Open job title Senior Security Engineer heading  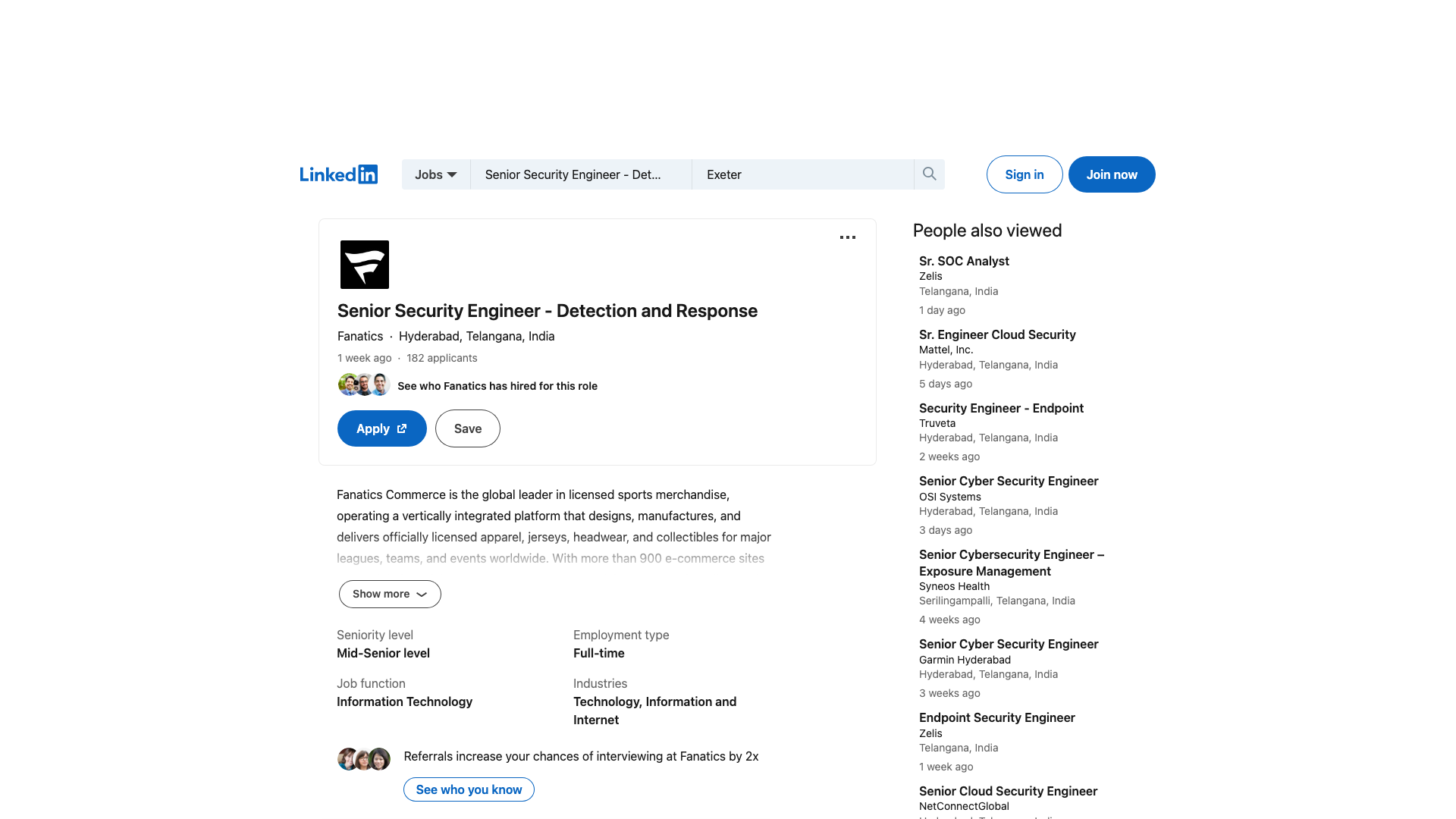548,311
